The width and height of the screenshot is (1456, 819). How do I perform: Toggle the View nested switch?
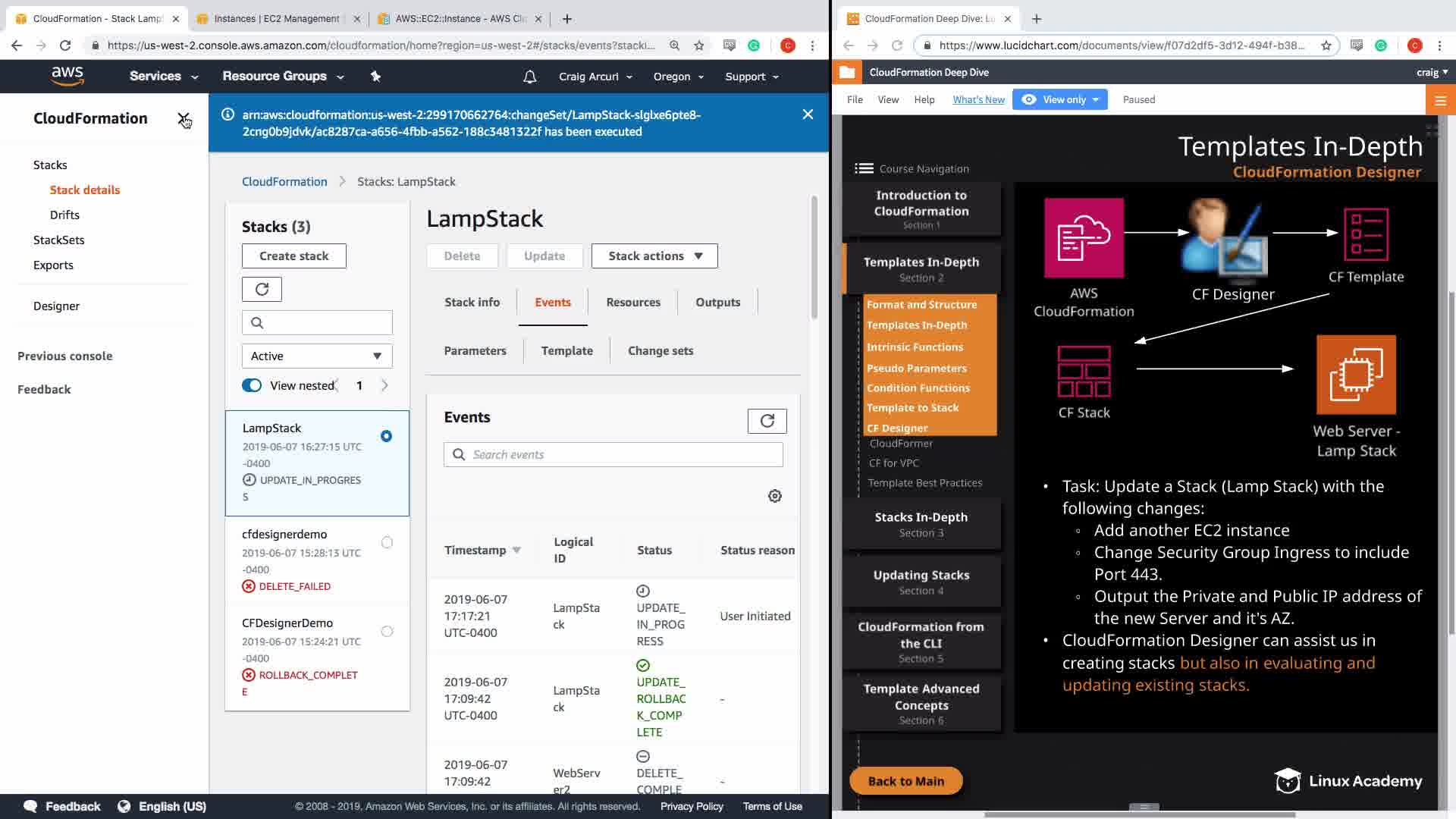(x=252, y=385)
